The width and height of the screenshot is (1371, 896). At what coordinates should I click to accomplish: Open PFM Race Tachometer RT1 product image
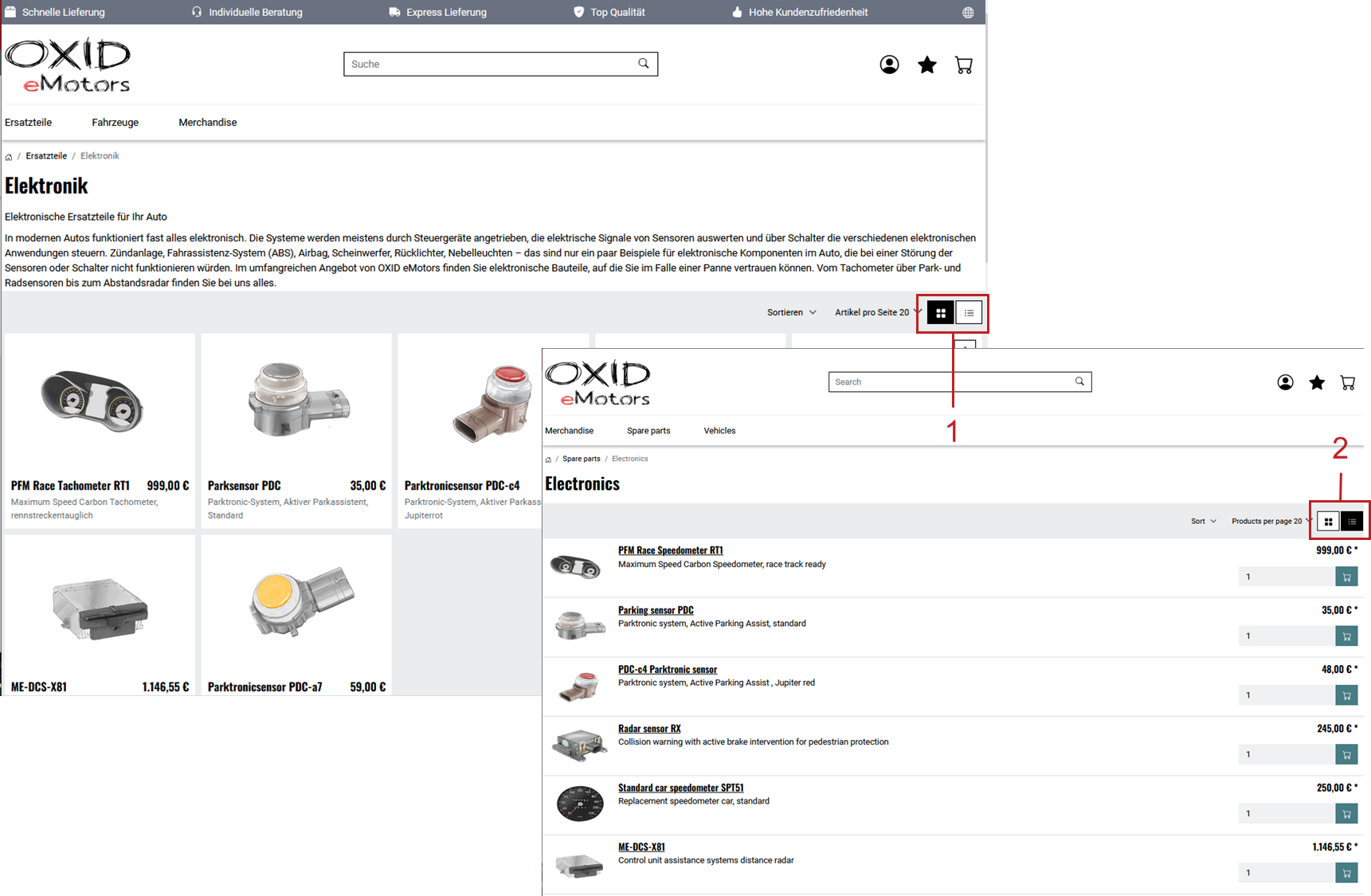[92, 402]
